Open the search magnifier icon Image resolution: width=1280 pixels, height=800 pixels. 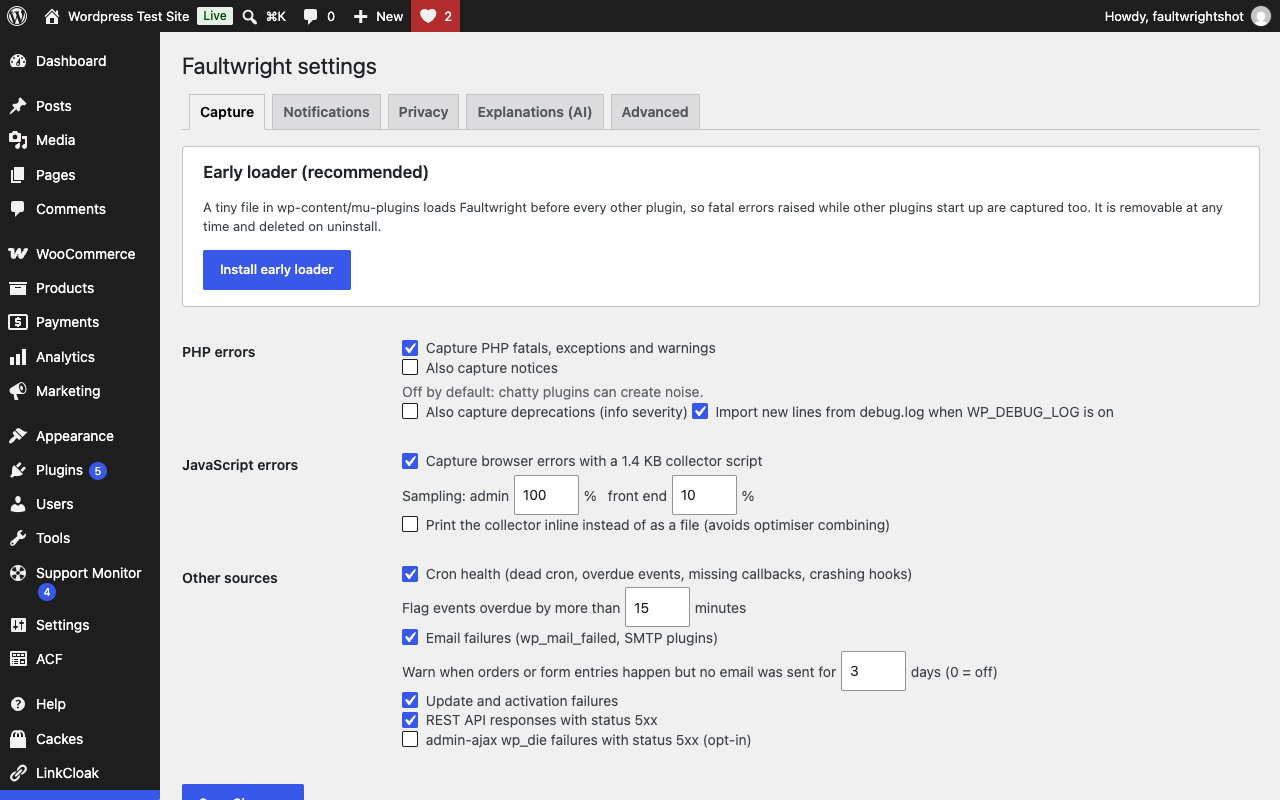[x=250, y=16]
